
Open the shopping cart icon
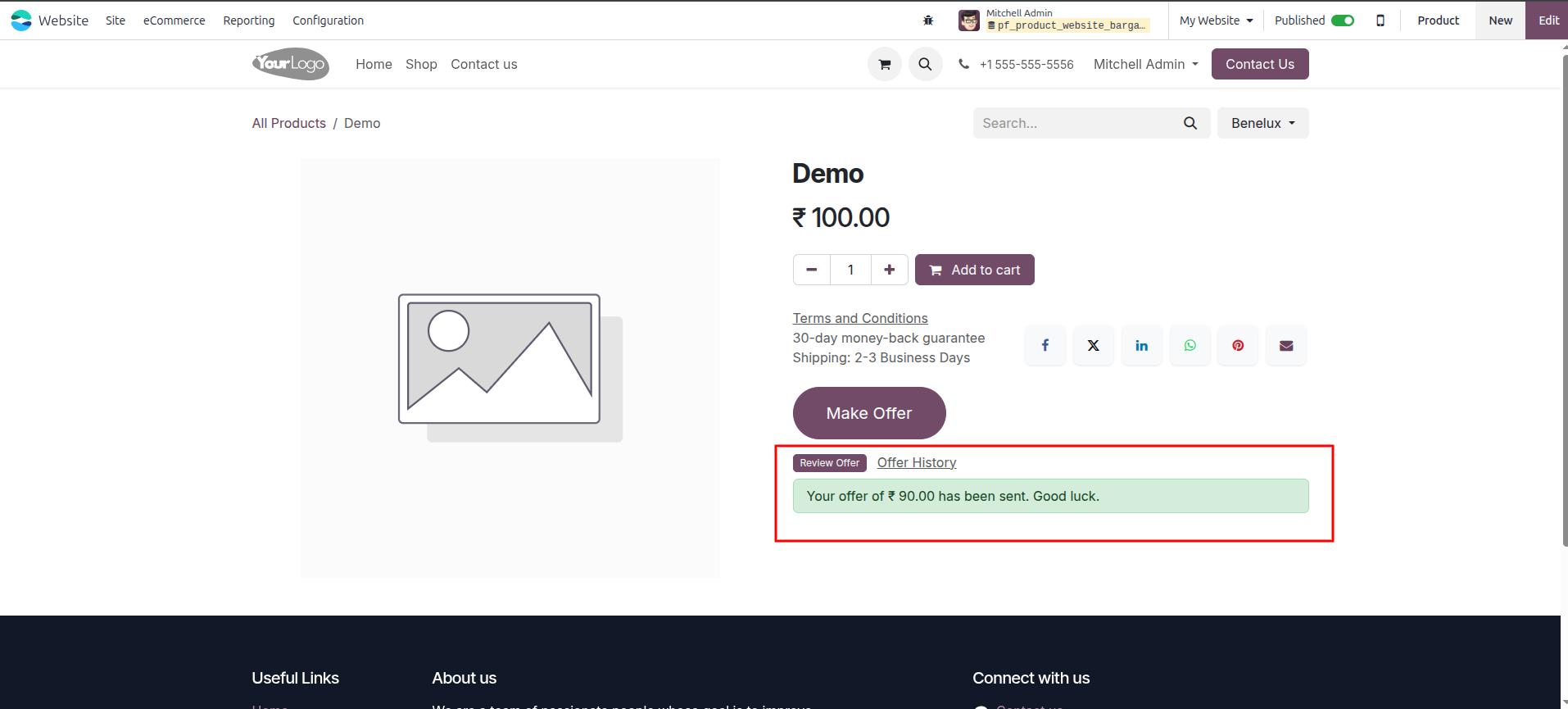coord(884,64)
